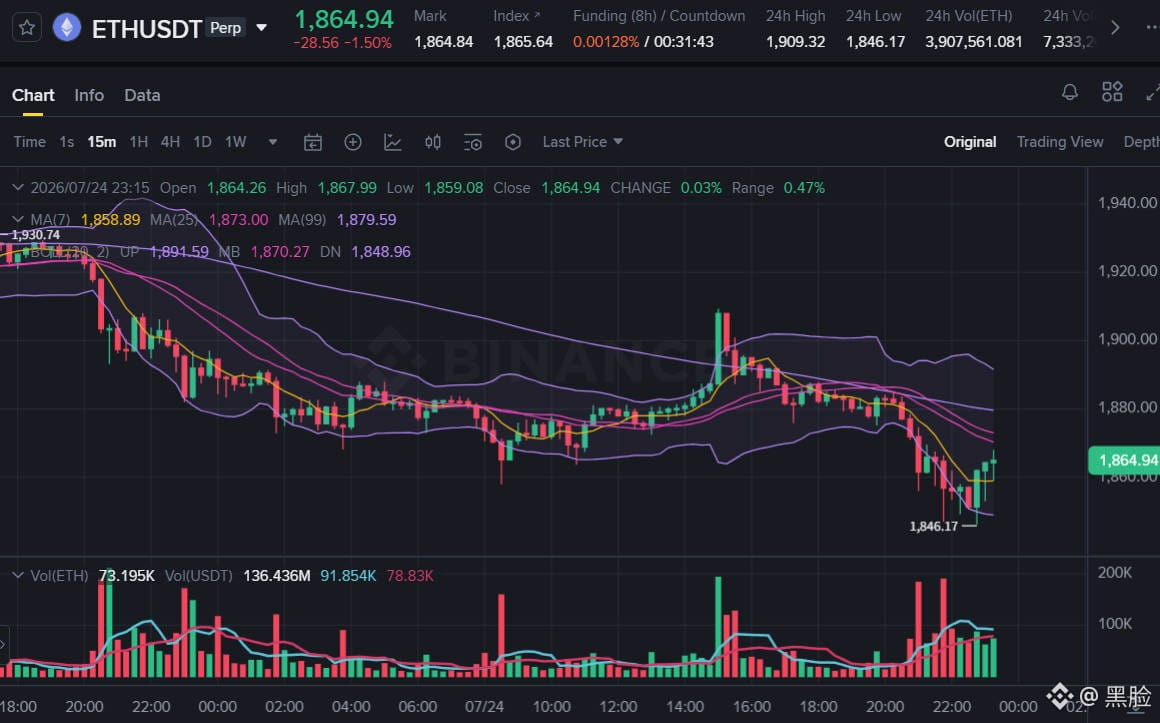Open price alert bell icon
1160x723 pixels.
coord(1070,92)
